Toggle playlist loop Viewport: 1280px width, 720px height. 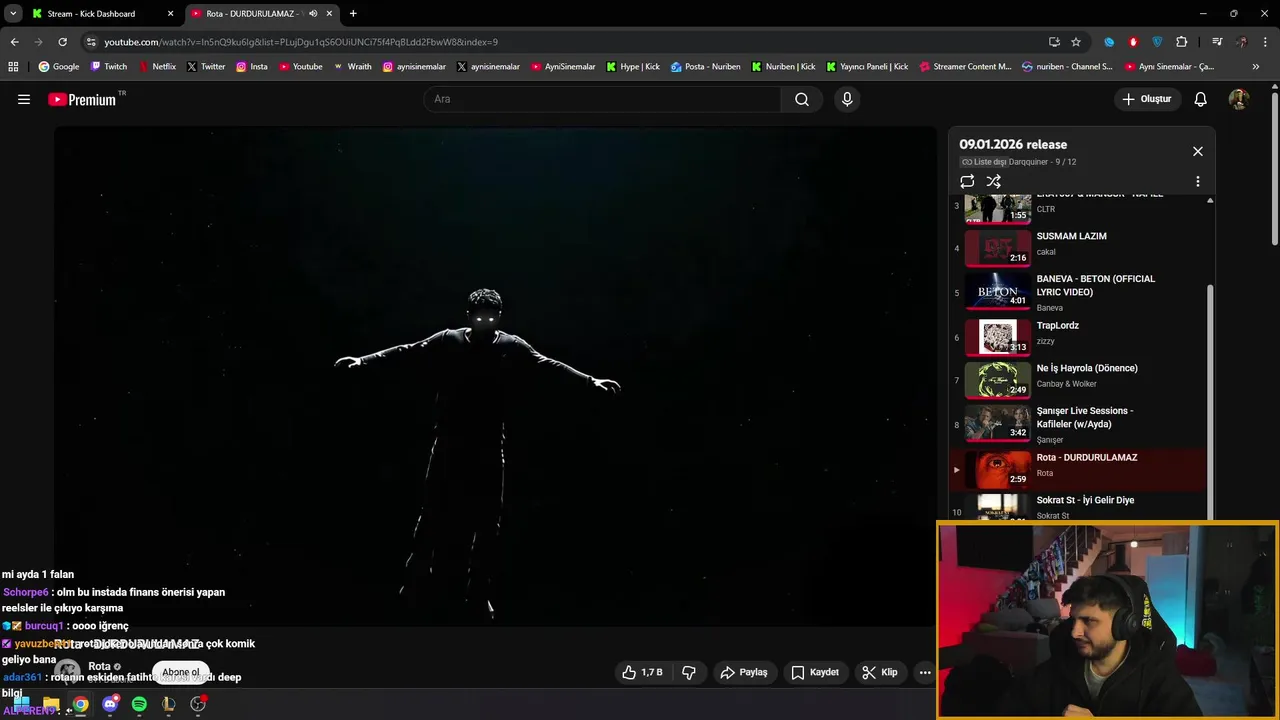pos(967,181)
